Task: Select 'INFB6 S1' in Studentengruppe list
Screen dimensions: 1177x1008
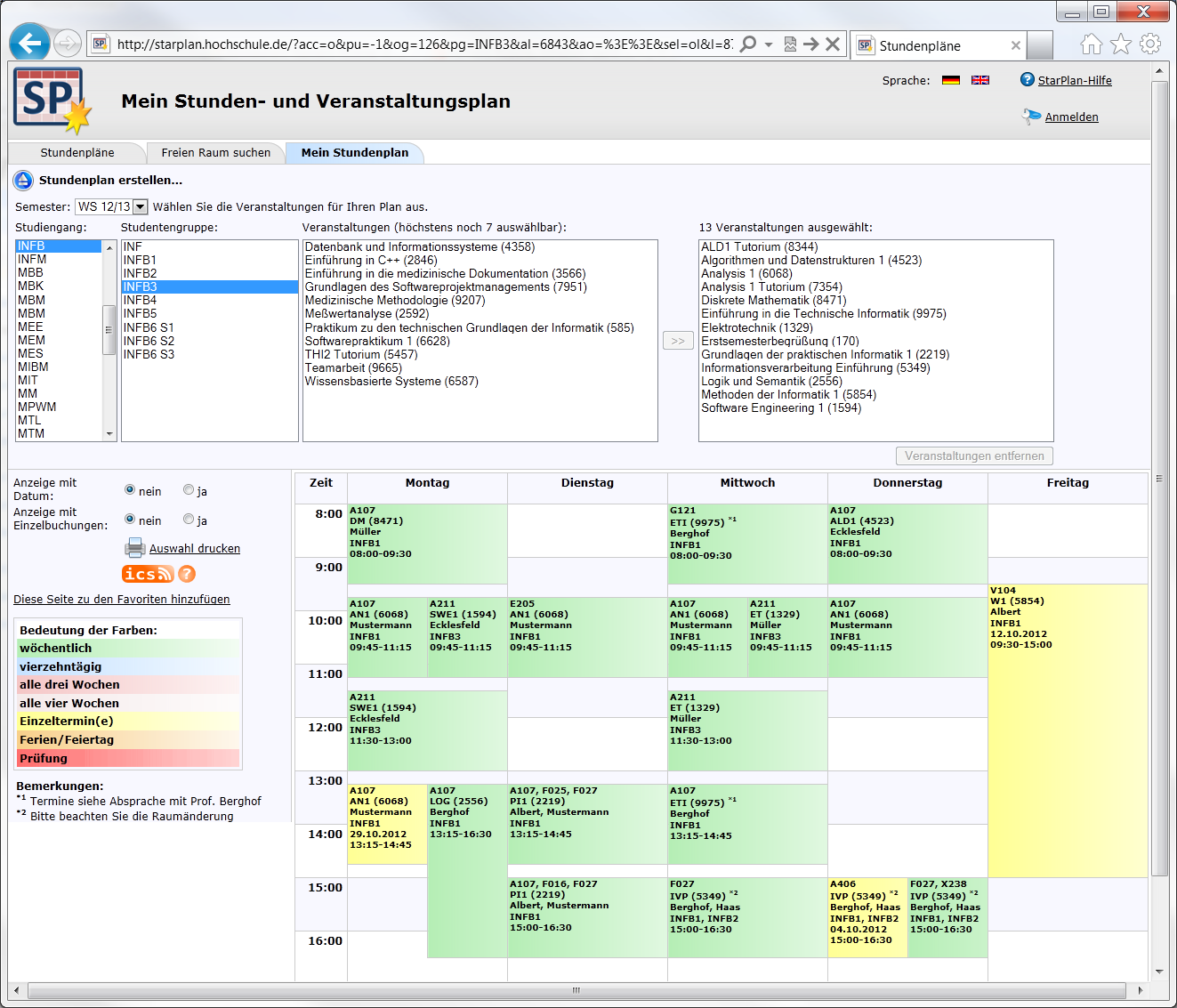Action: 210,327
